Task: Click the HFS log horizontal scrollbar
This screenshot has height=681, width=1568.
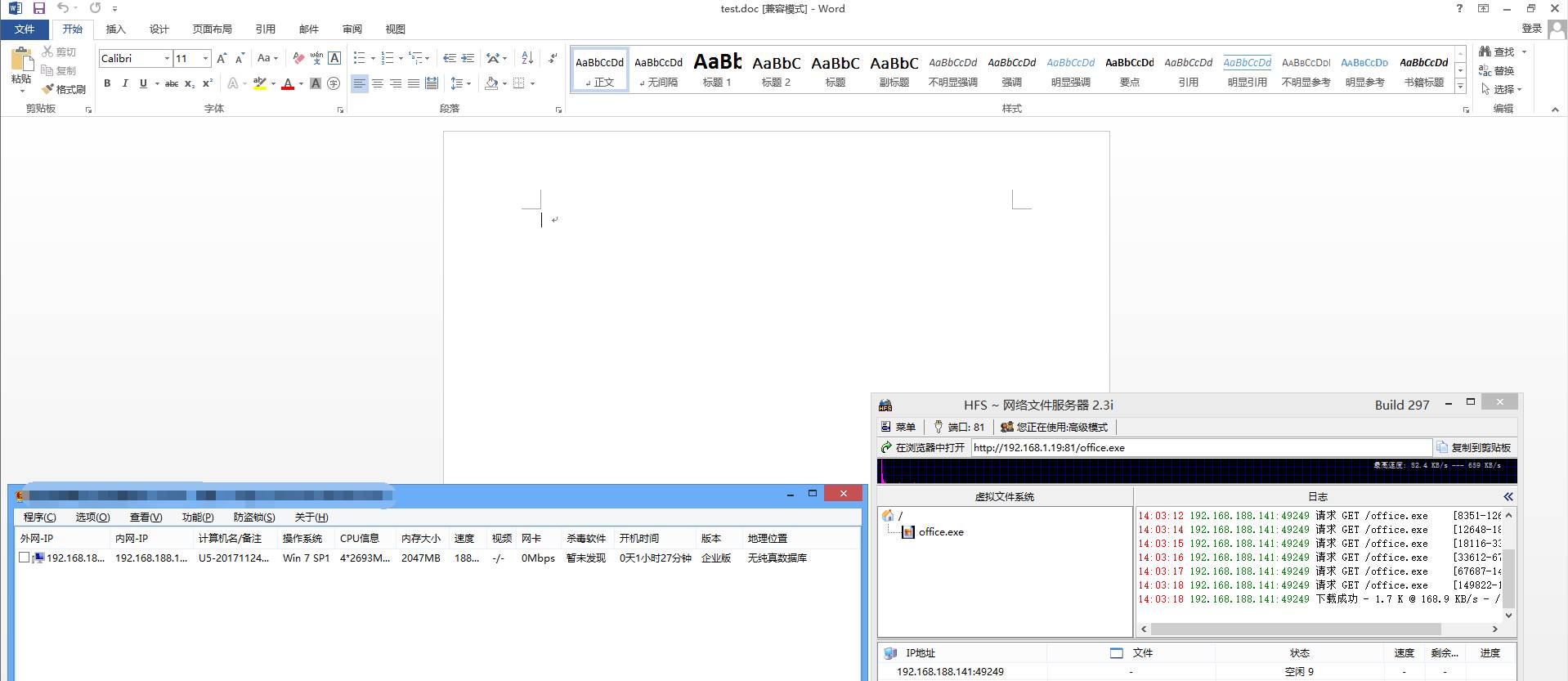Action: coord(1295,629)
